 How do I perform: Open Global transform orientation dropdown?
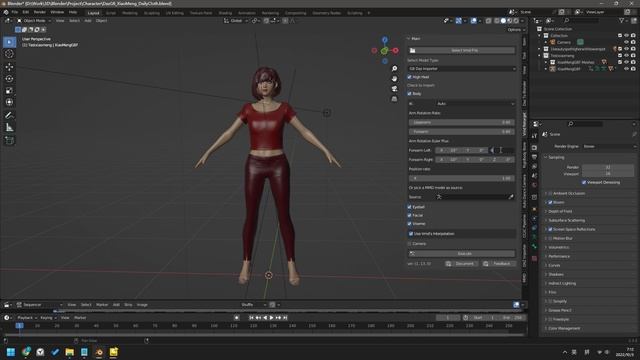pyautogui.click(x=236, y=20)
